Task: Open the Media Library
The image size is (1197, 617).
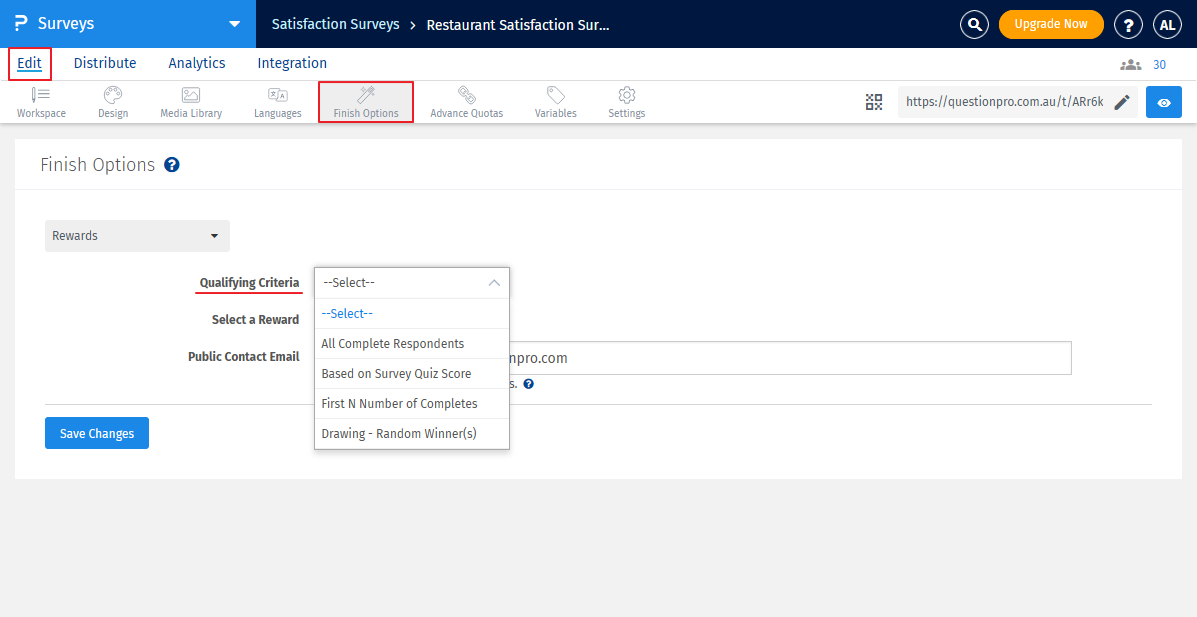Action: click(191, 102)
